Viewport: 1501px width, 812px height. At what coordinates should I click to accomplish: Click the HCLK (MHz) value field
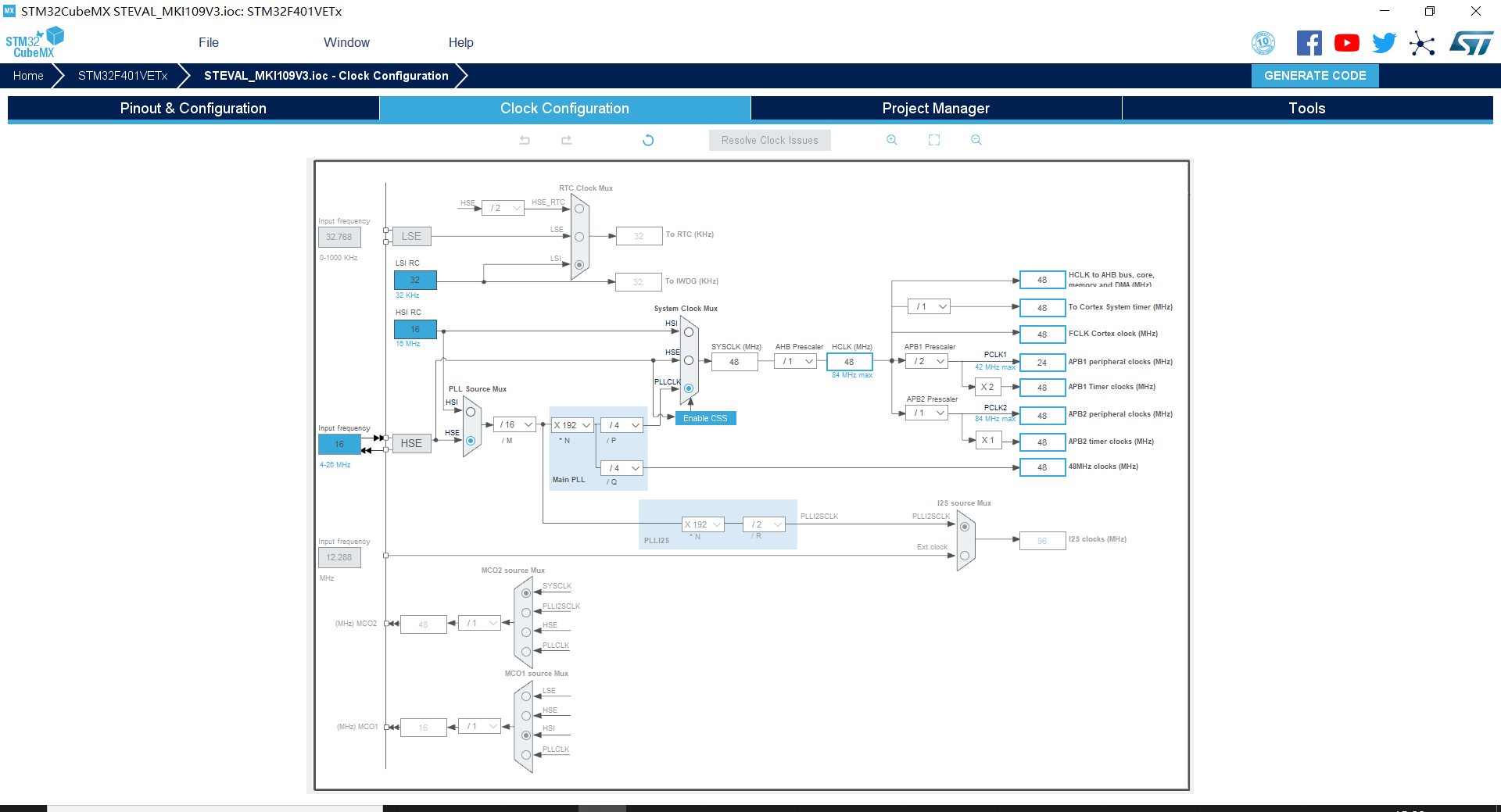(850, 362)
